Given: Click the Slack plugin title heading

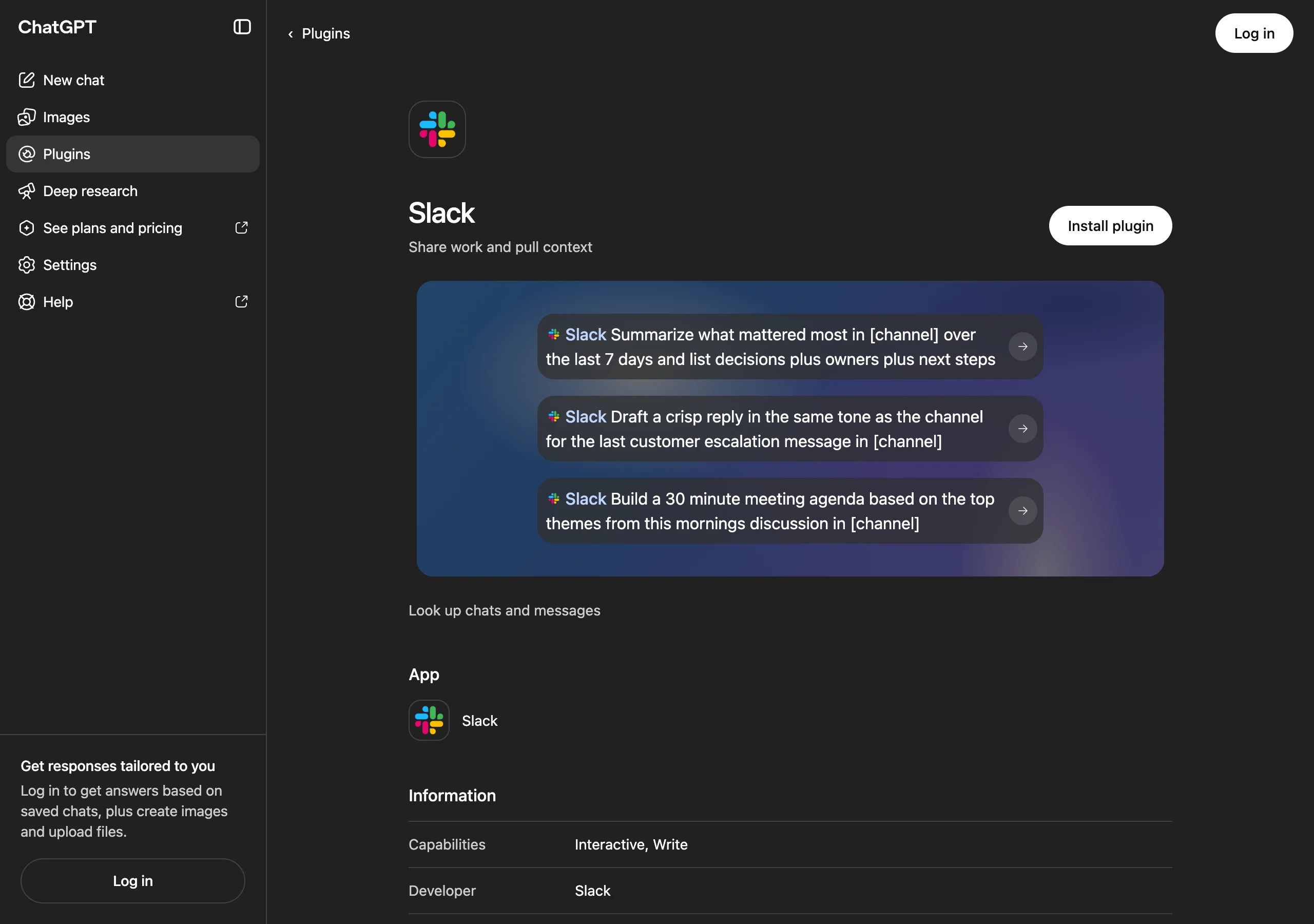Looking at the screenshot, I should click(441, 213).
